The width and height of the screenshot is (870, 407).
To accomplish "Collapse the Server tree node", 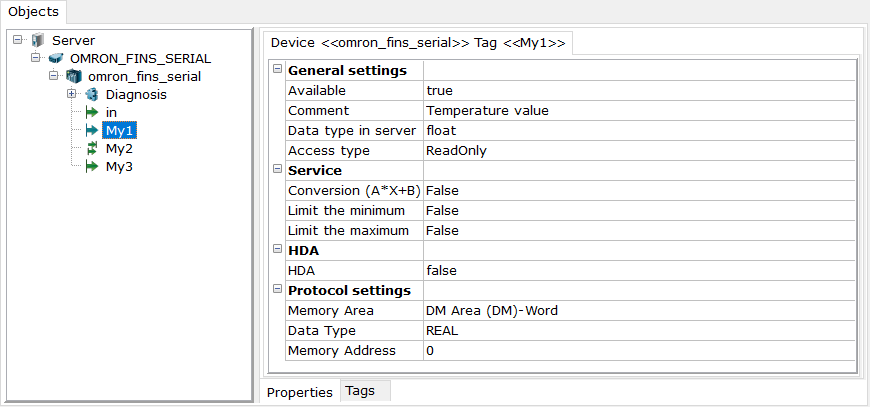I will pyautogui.click(x=18, y=40).
